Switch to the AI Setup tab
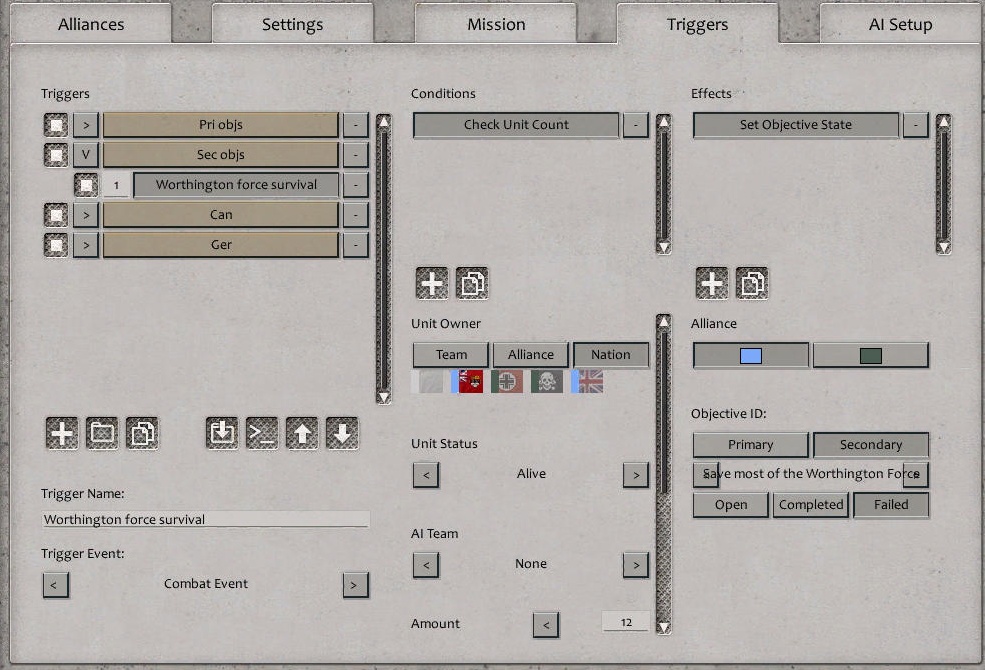Viewport: 985px width, 670px height. (x=899, y=23)
